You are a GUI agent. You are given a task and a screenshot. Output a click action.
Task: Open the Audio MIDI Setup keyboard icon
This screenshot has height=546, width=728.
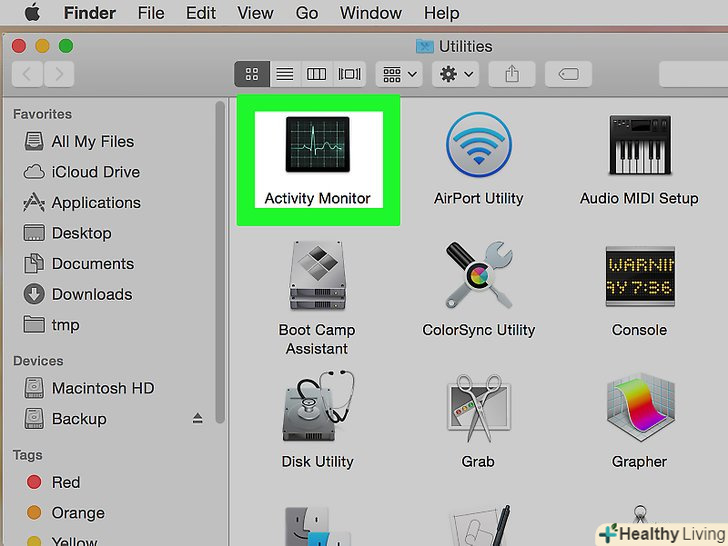pos(640,144)
